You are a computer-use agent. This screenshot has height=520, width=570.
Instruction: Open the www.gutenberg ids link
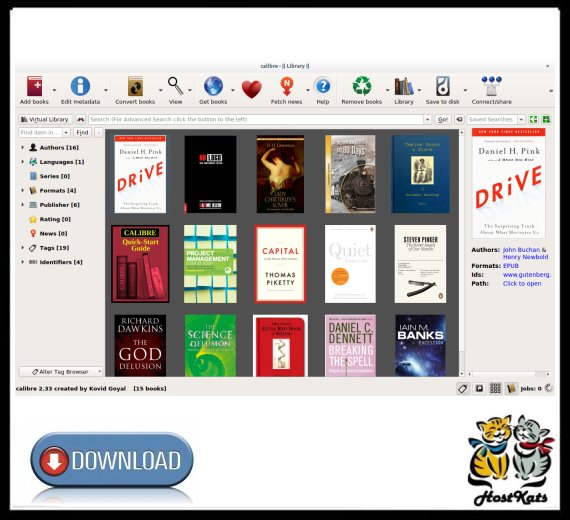point(527,275)
